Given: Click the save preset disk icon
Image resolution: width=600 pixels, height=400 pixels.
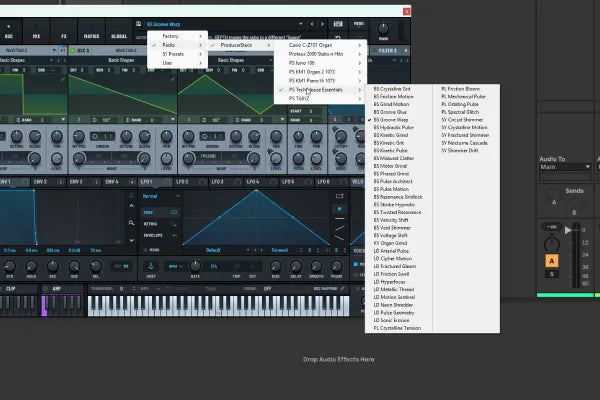Looking at the screenshot, I should pos(139,24).
